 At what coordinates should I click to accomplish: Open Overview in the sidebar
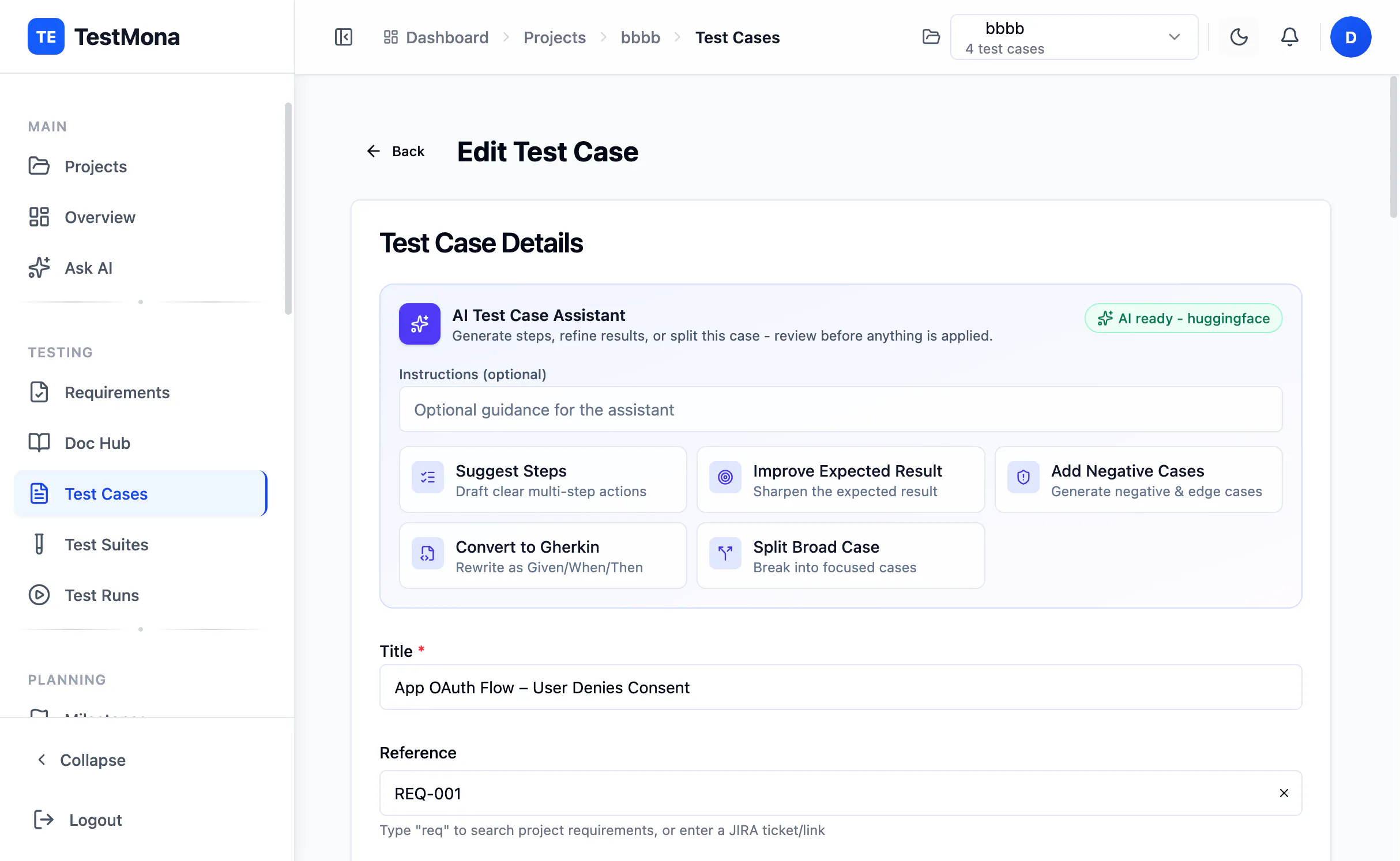pos(141,217)
